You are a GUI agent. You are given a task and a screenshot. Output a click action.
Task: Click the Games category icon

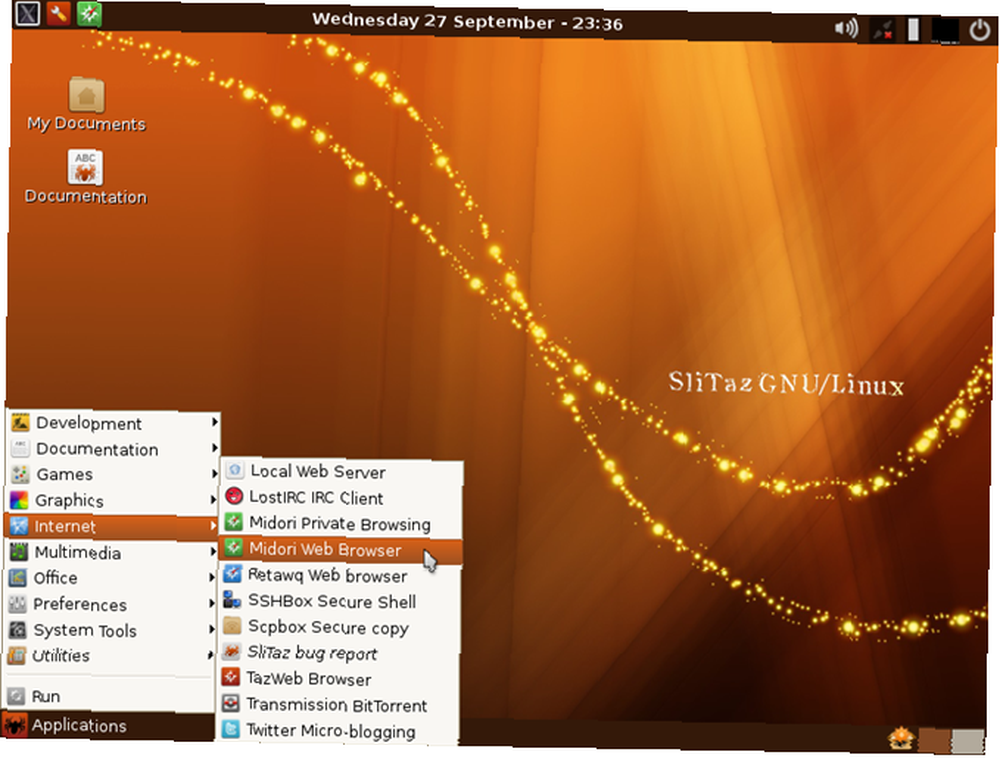(x=20, y=474)
